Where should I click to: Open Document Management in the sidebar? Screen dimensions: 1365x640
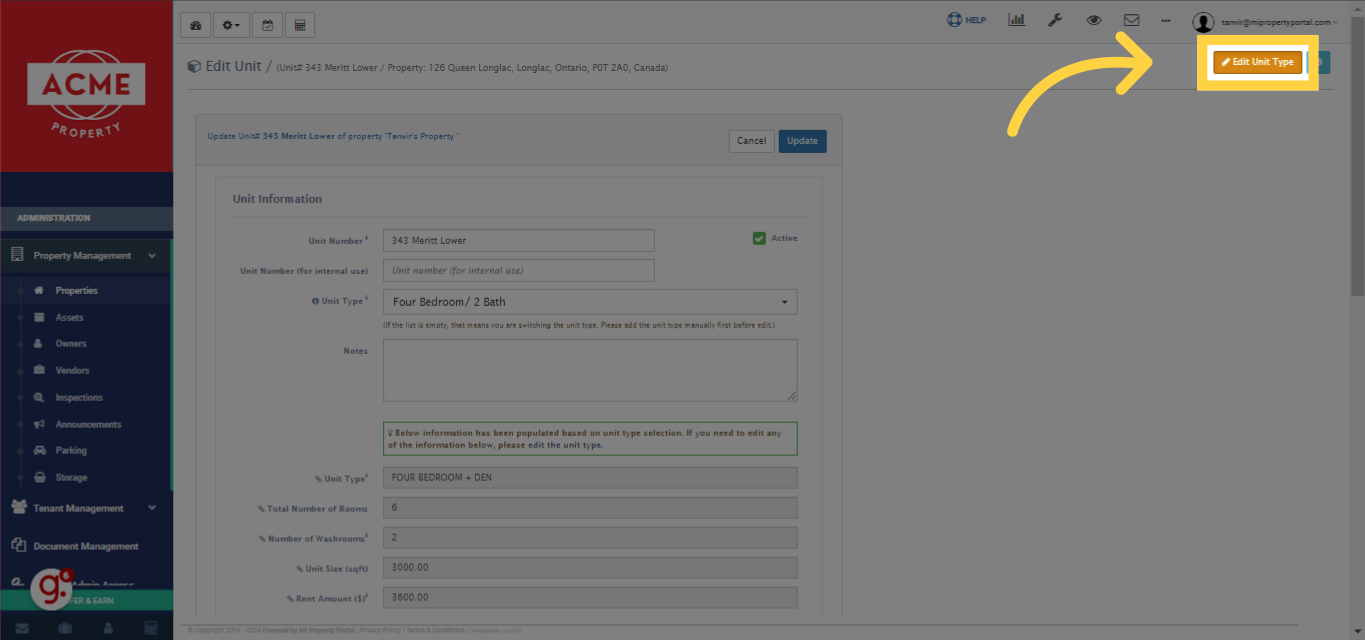[85, 546]
